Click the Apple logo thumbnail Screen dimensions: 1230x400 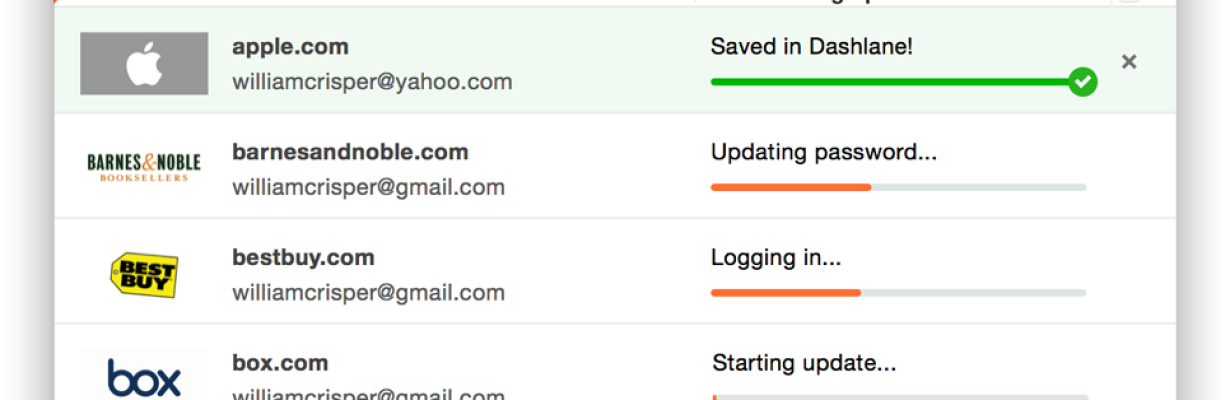[144, 64]
